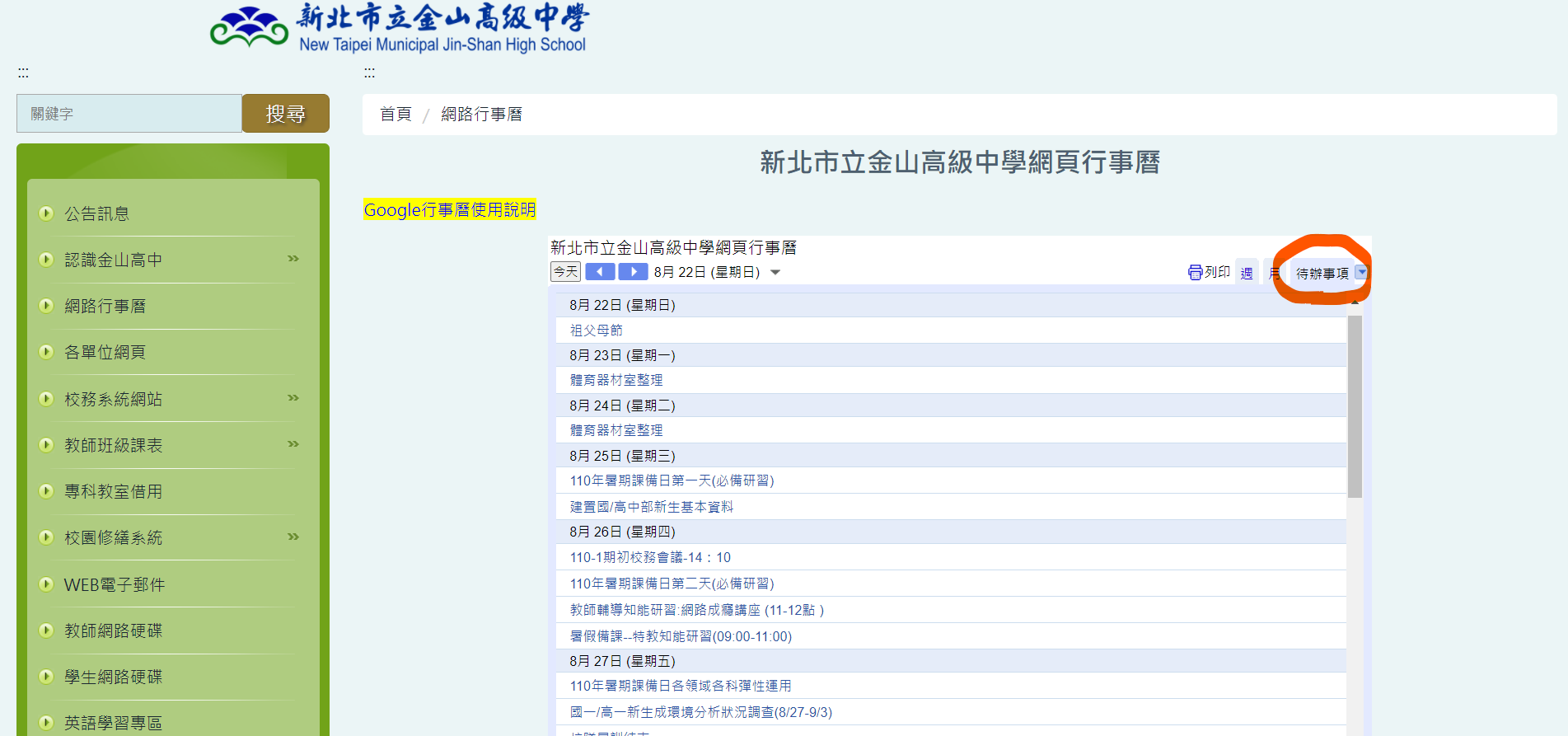Open the dropdown arrow next to 待辦事項
The image size is (1568, 736).
[x=1361, y=272]
